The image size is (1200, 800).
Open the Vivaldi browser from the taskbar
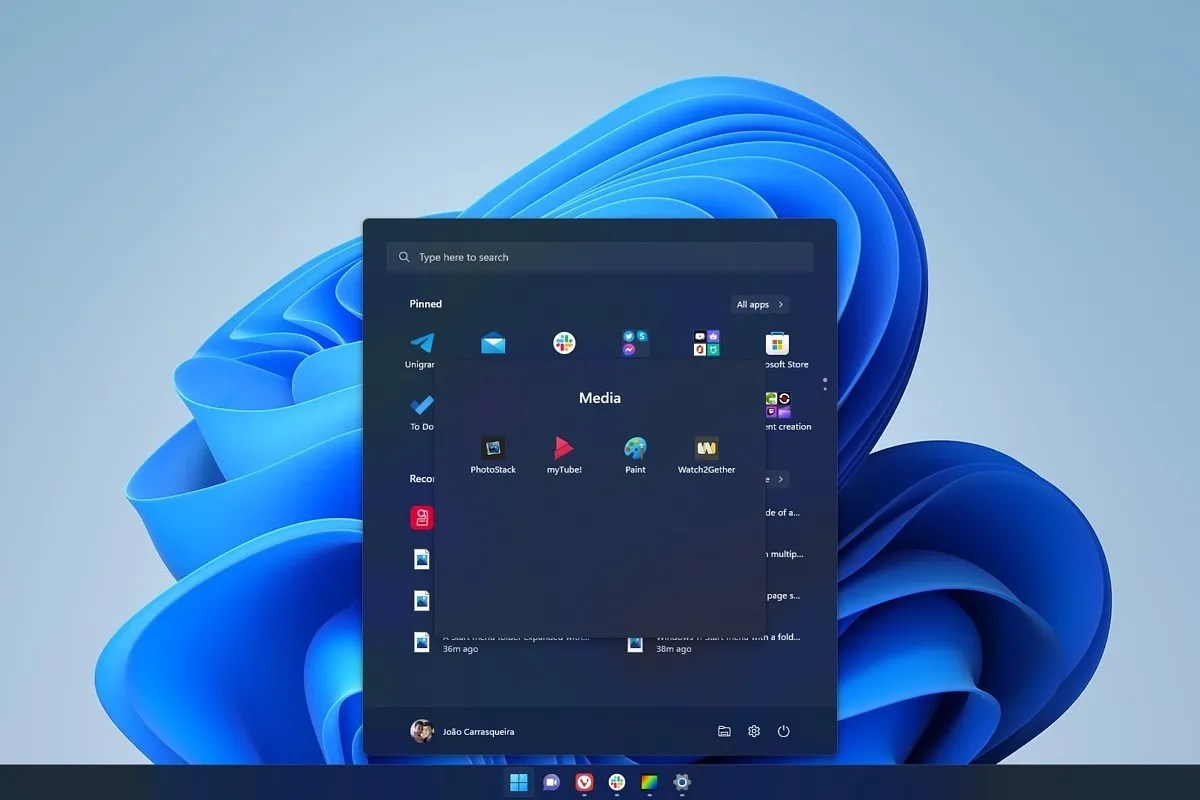[583, 782]
